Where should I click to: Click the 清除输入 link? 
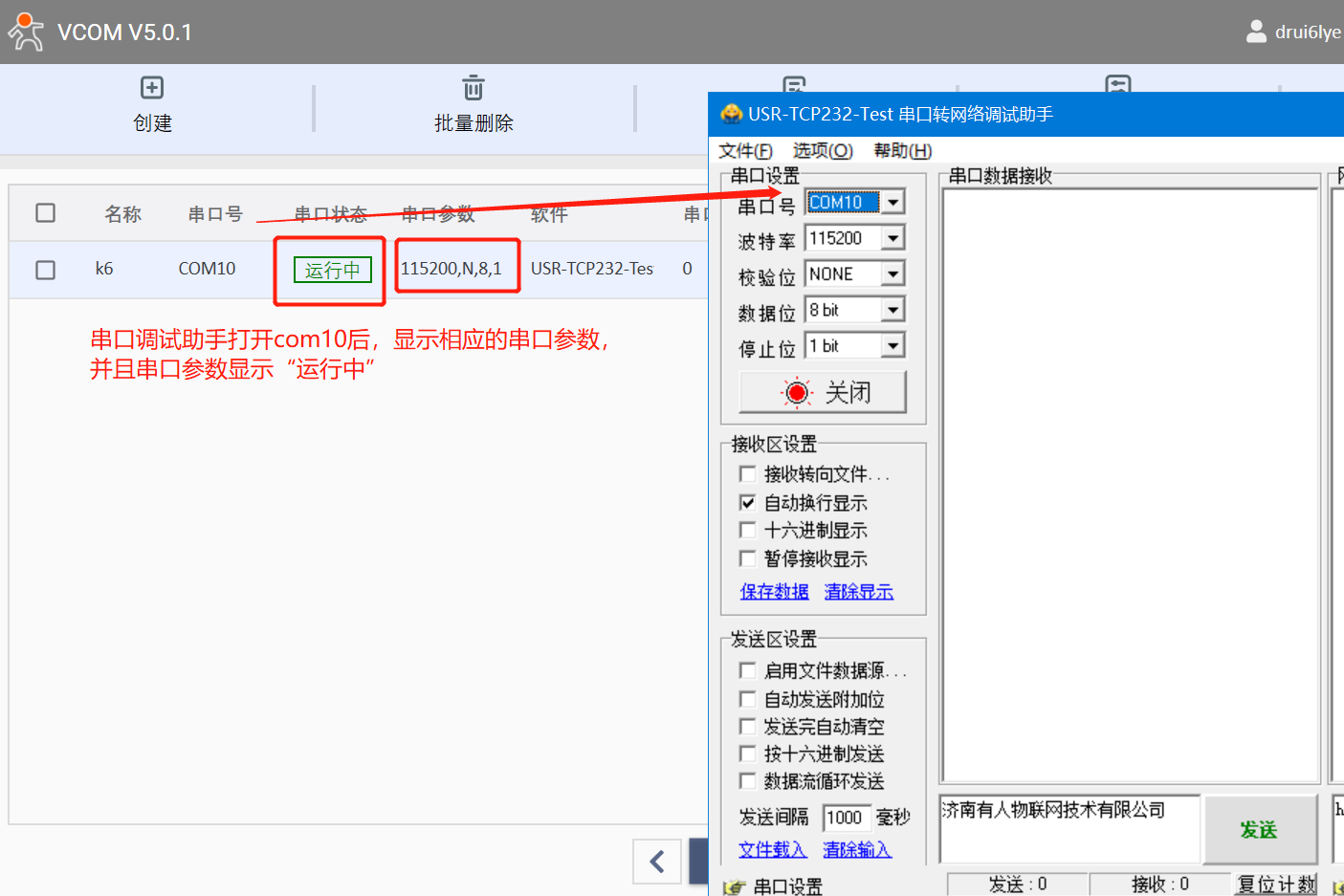(x=857, y=849)
